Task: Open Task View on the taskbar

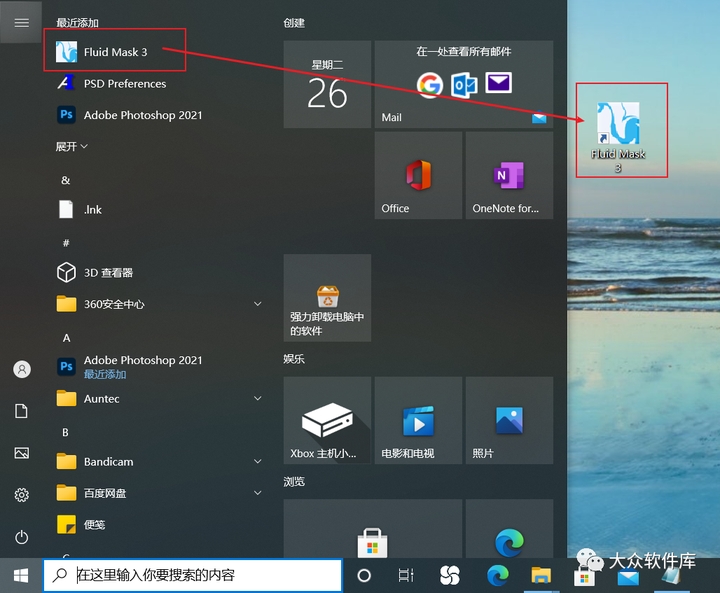Action: [406, 575]
